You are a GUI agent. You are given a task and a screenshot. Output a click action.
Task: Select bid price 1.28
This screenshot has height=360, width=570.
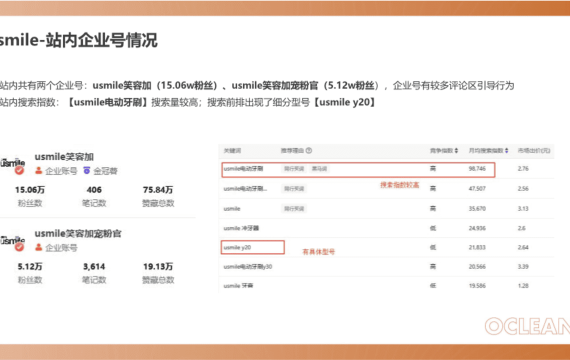(523, 286)
